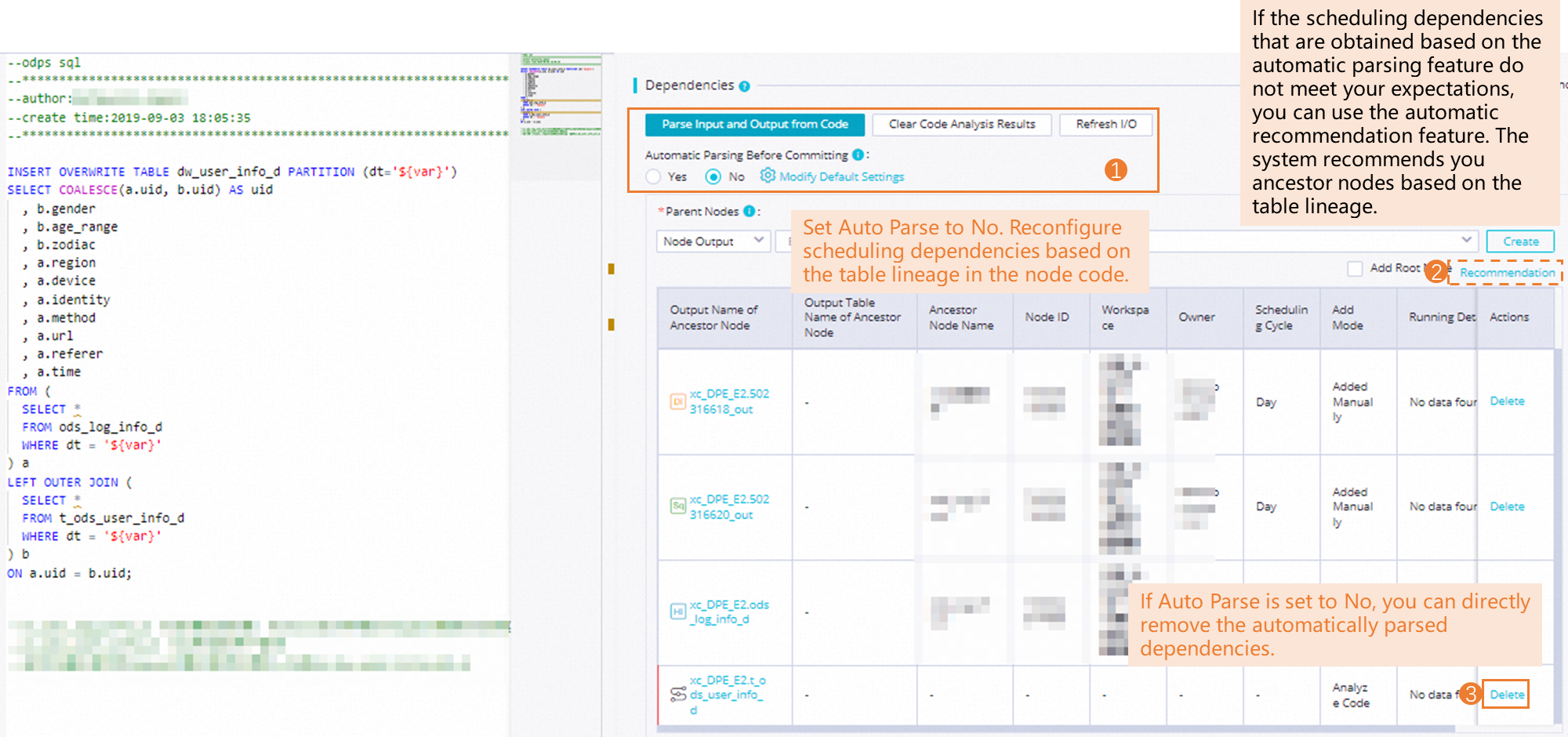Screen dimensions: 1568x737
Task: Enable the Add Root Node checkbox
Action: pyautogui.click(x=1355, y=269)
